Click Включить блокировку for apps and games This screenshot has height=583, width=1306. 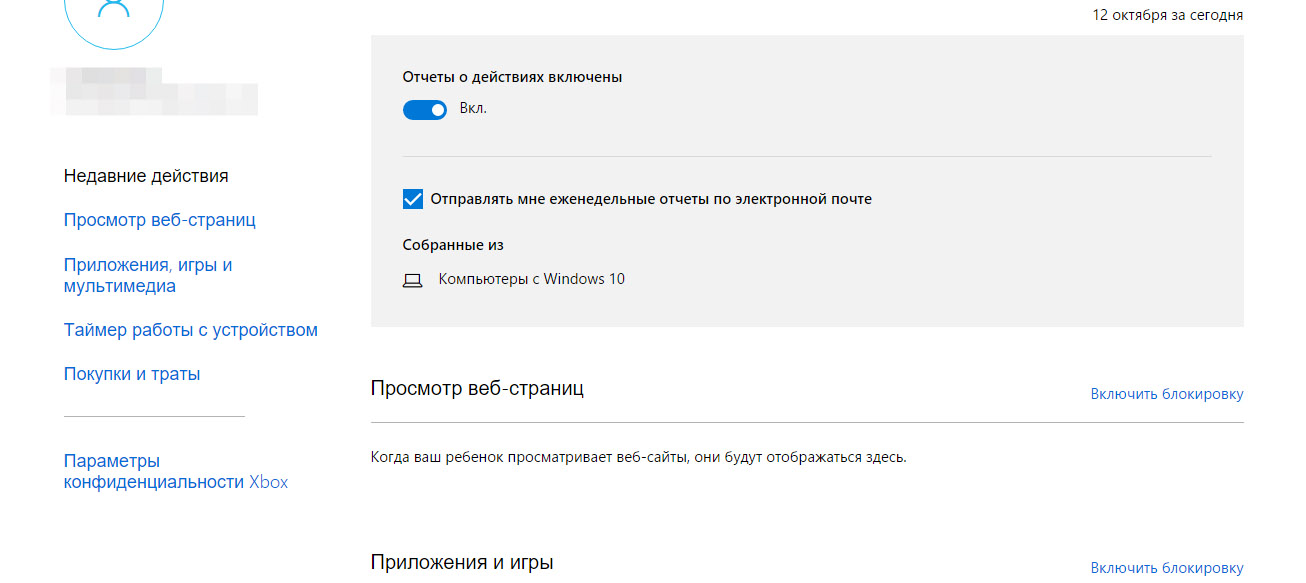(x=1167, y=568)
